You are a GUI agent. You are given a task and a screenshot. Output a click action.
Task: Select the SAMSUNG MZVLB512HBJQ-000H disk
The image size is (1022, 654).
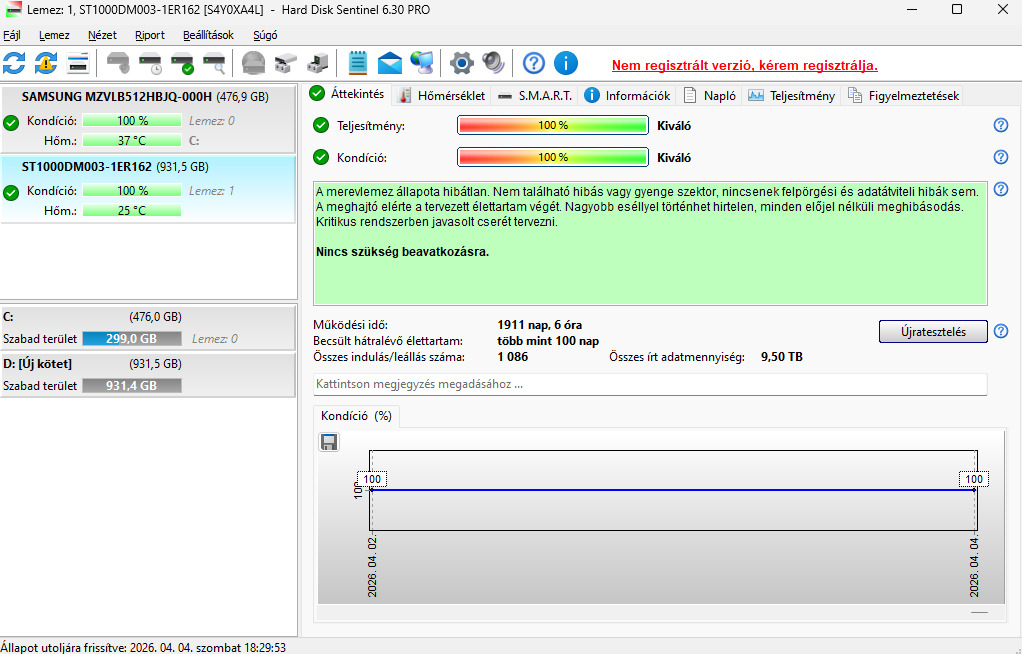coord(148,118)
